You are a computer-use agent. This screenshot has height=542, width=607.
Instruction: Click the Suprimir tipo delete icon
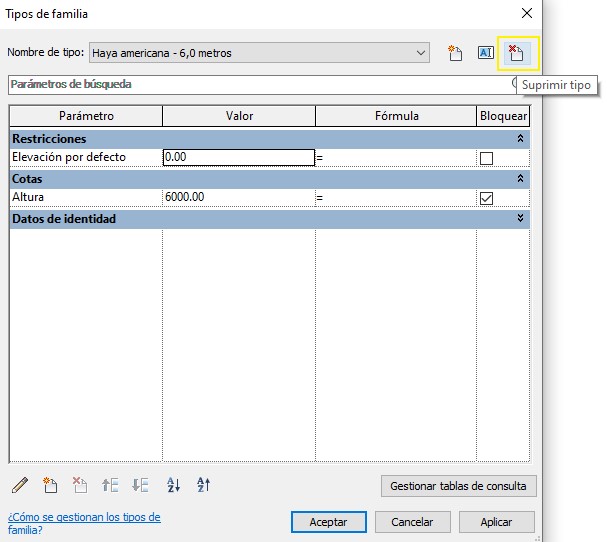pos(516,53)
